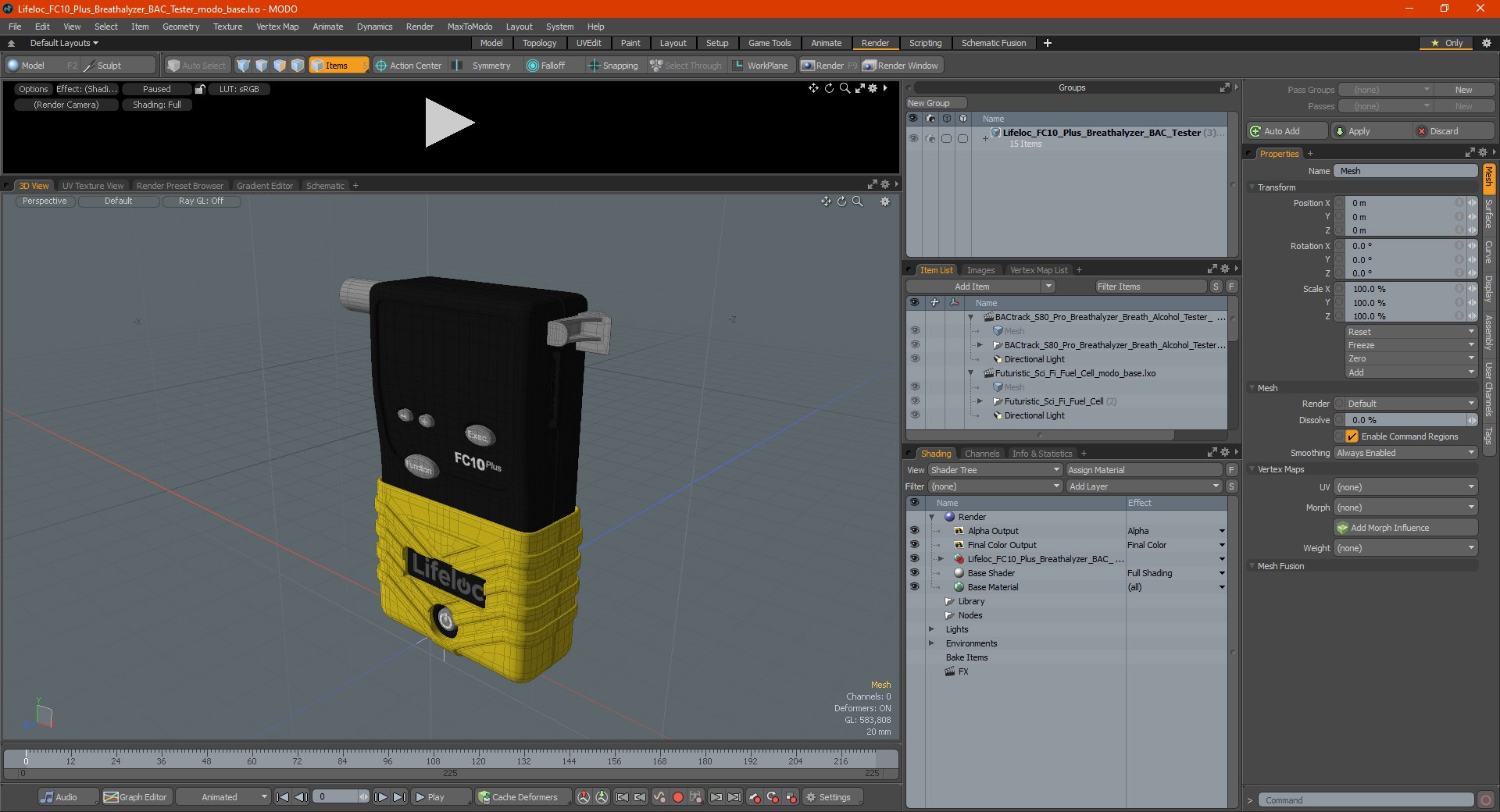Switch to the Images tab
1500x812 pixels.
point(981,270)
